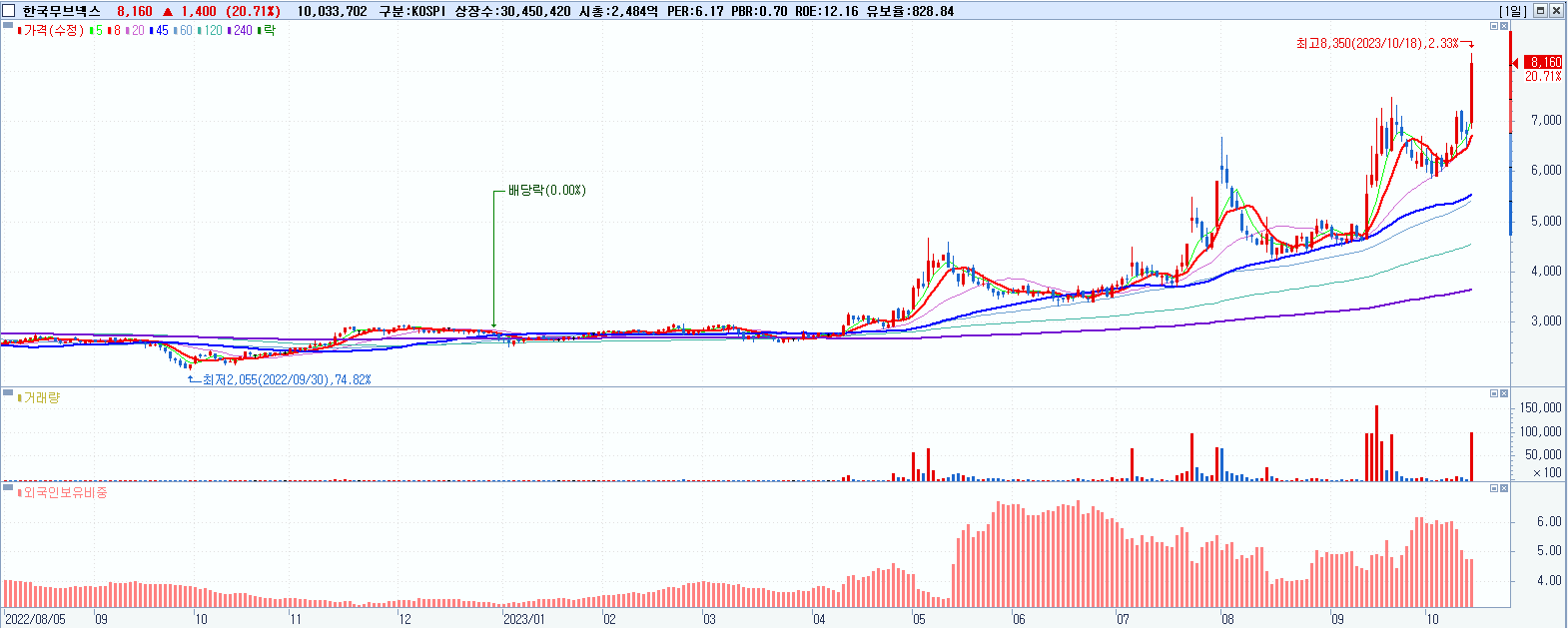Click the ×100 volume multiplier label

pyautogui.click(x=1547, y=472)
